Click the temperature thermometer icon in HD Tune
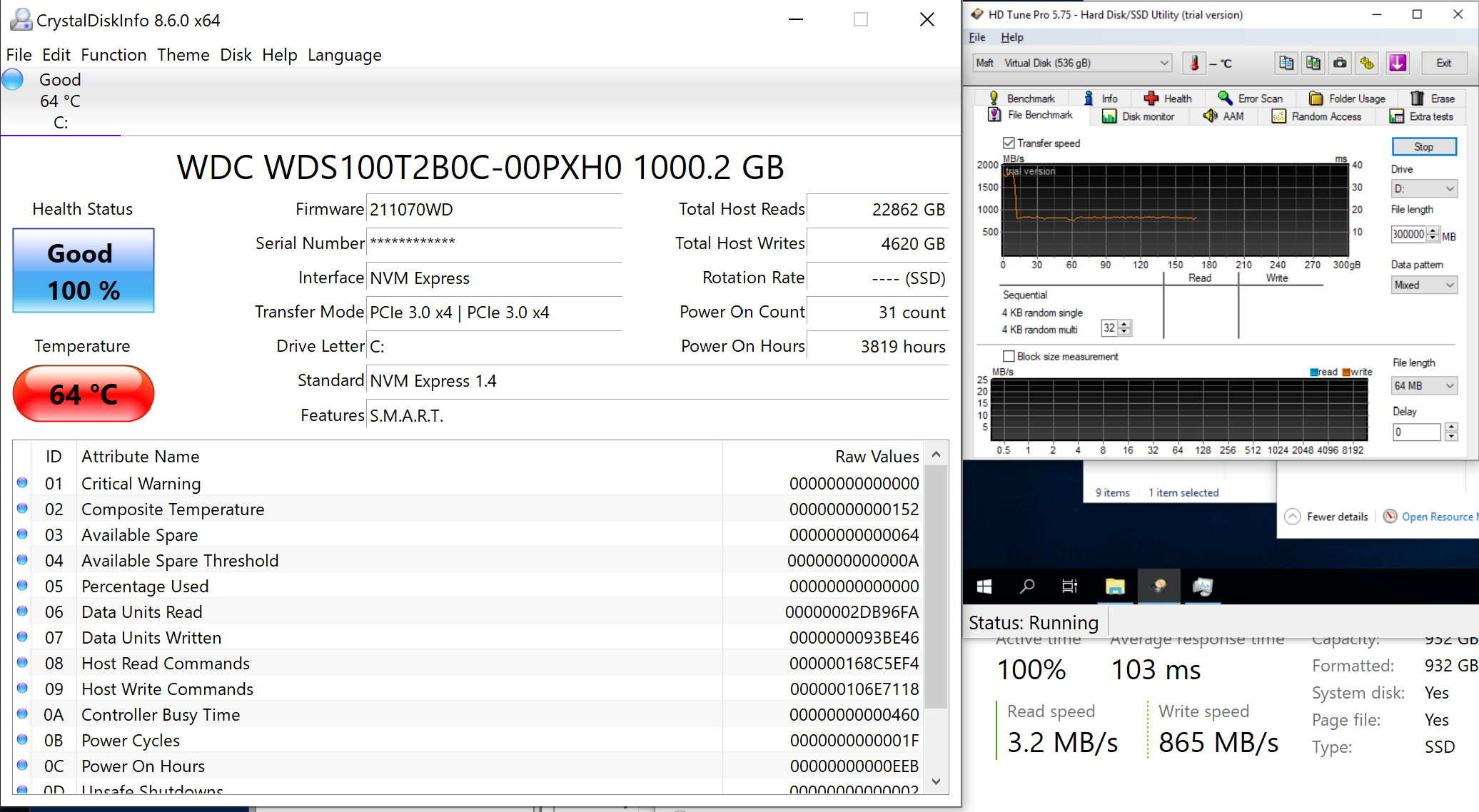 tap(1194, 64)
